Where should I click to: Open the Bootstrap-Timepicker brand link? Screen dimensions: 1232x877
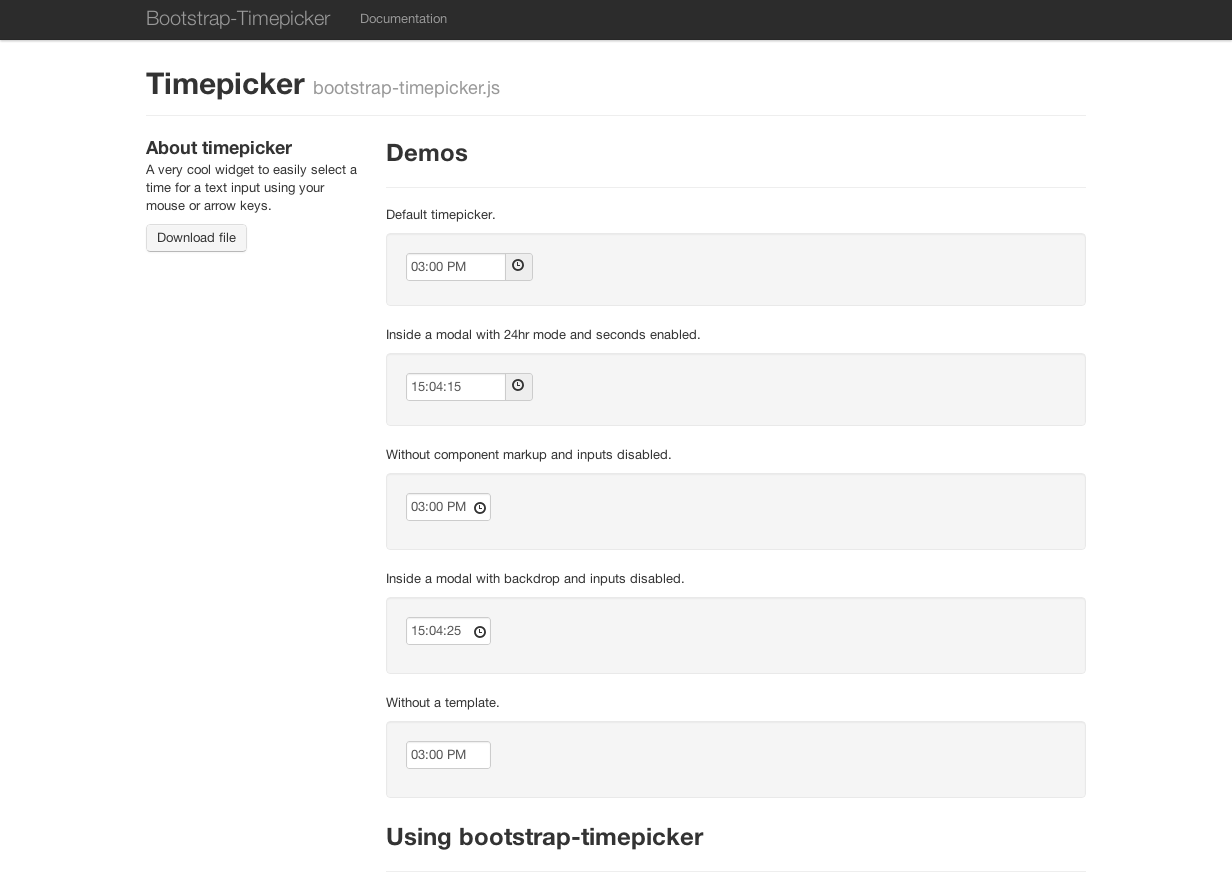click(x=238, y=18)
